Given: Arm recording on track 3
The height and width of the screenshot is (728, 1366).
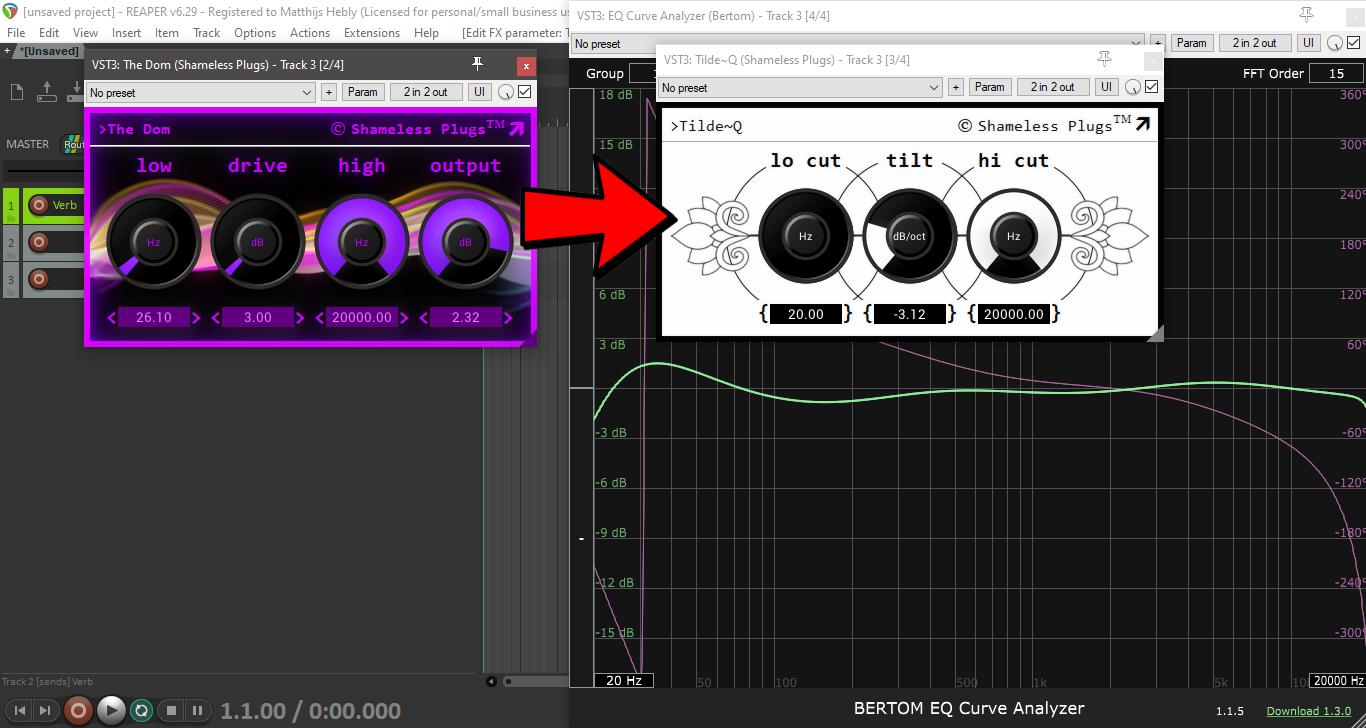Looking at the screenshot, I should [38, 278].
